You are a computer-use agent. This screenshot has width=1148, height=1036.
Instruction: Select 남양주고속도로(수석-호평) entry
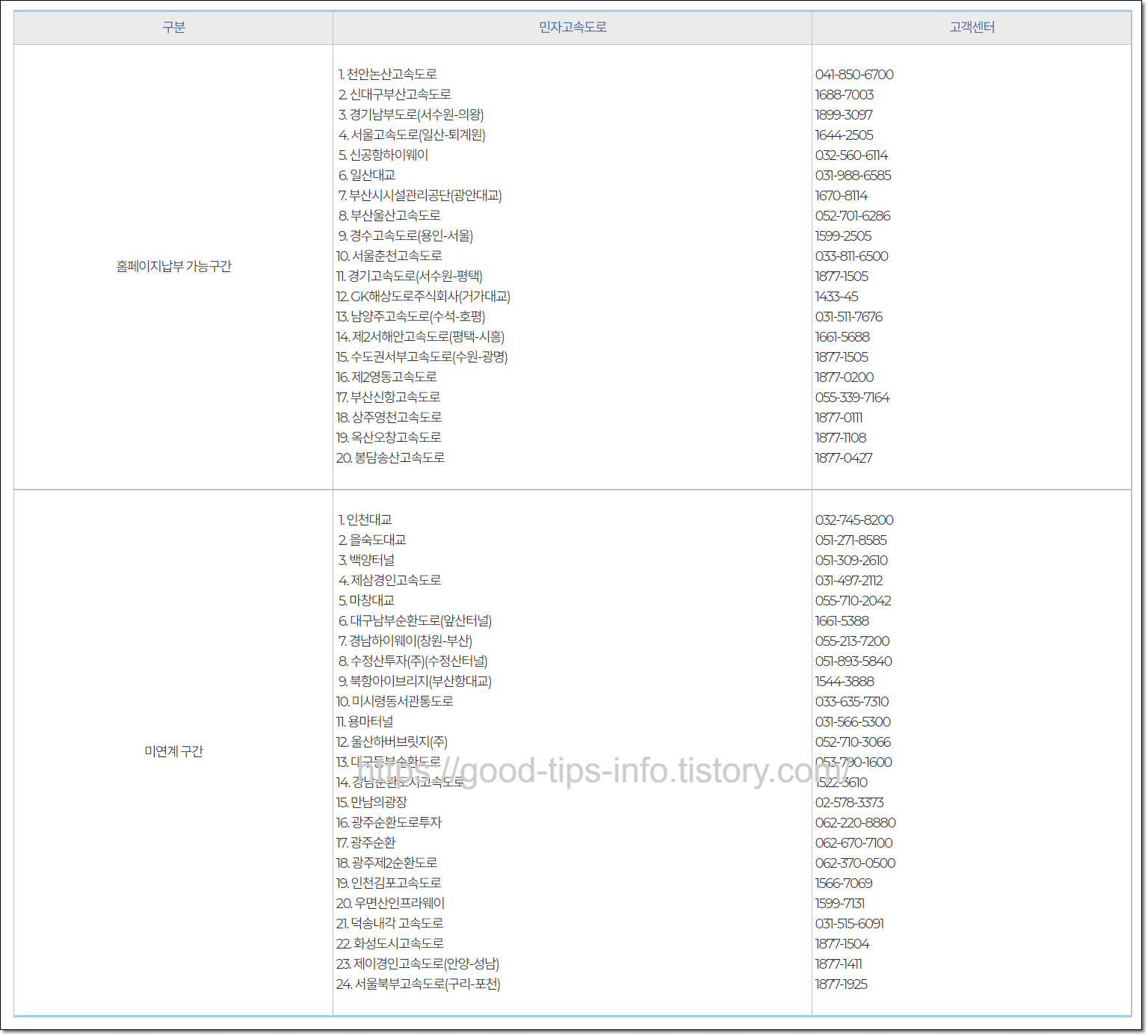point(410,316)
